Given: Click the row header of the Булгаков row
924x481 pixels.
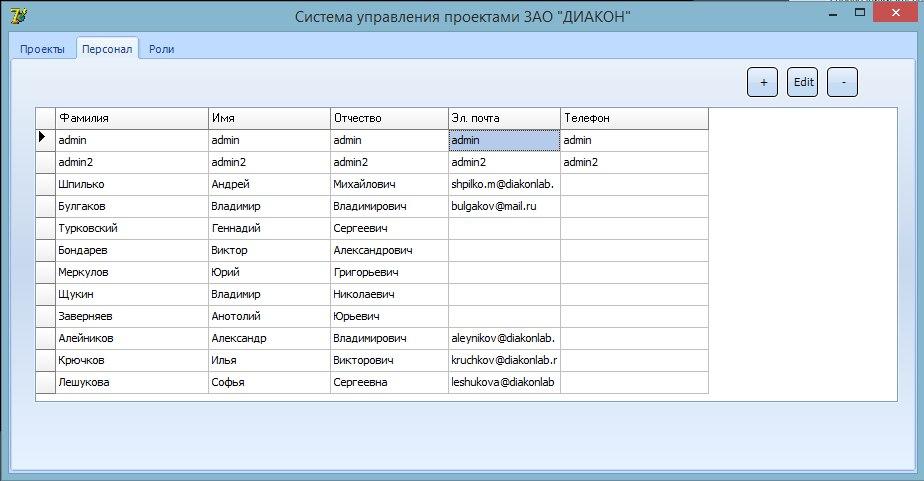Looking at the screenshot, I should 45,206.
